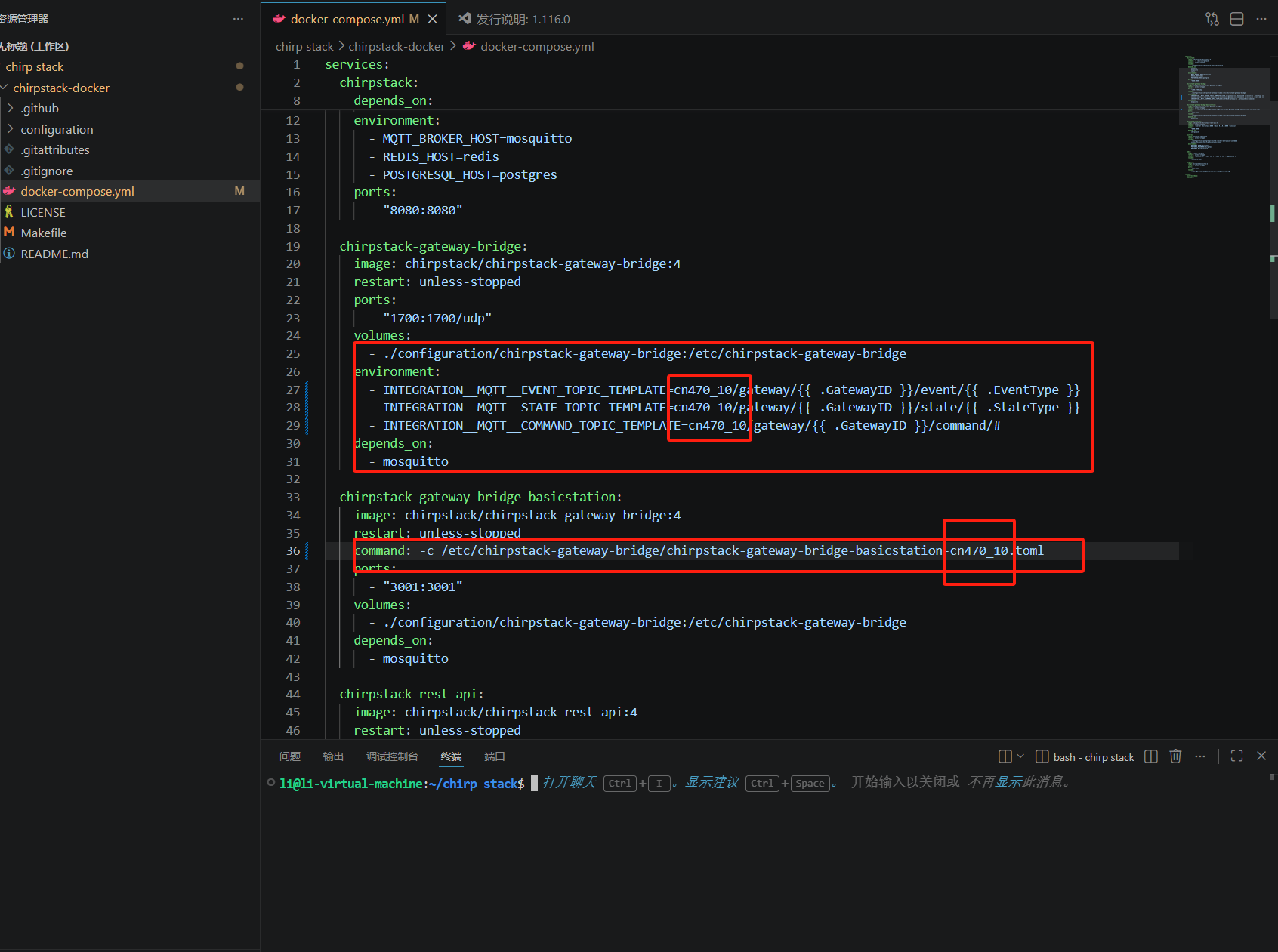Click the 打开聊天 link in terminal
This screenshot has height=952, width=1278.
[x=570, y=783]
